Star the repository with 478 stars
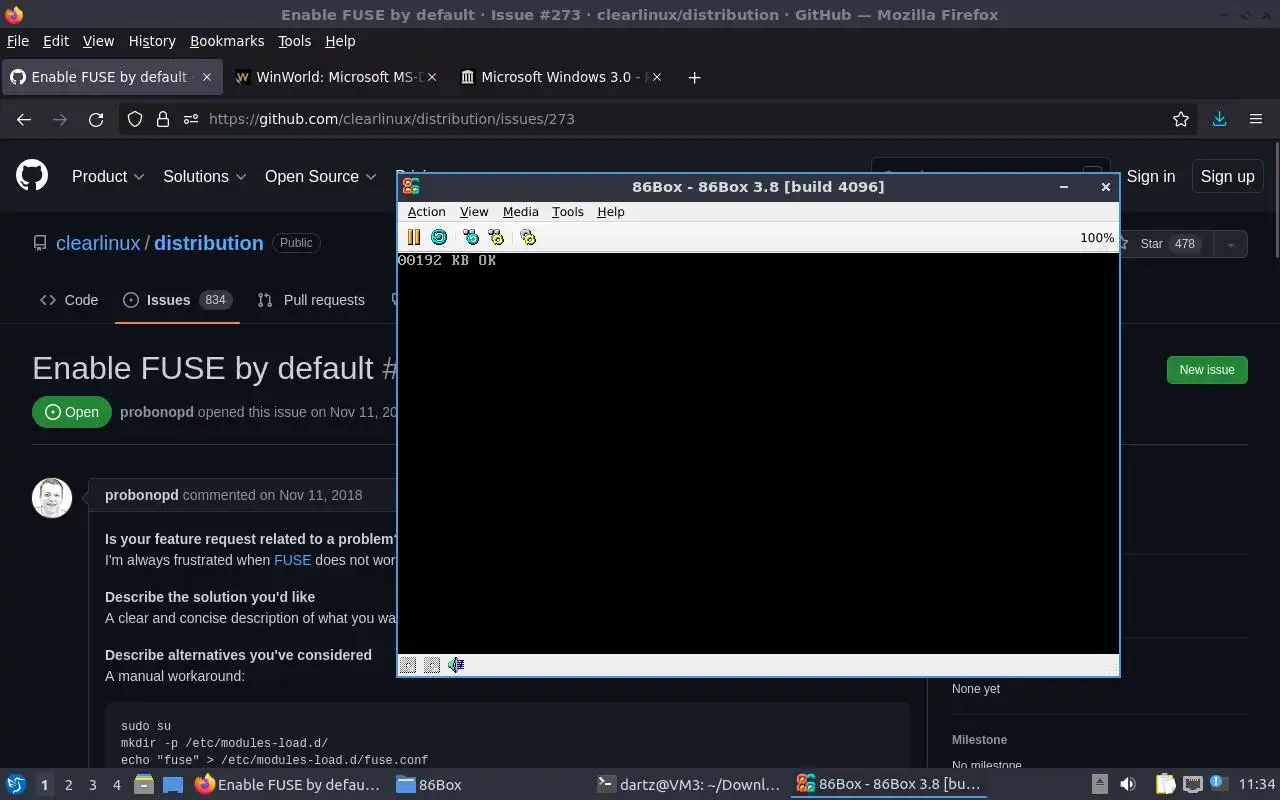The width and height of the screenshot is (1280, 800). 1168,244
